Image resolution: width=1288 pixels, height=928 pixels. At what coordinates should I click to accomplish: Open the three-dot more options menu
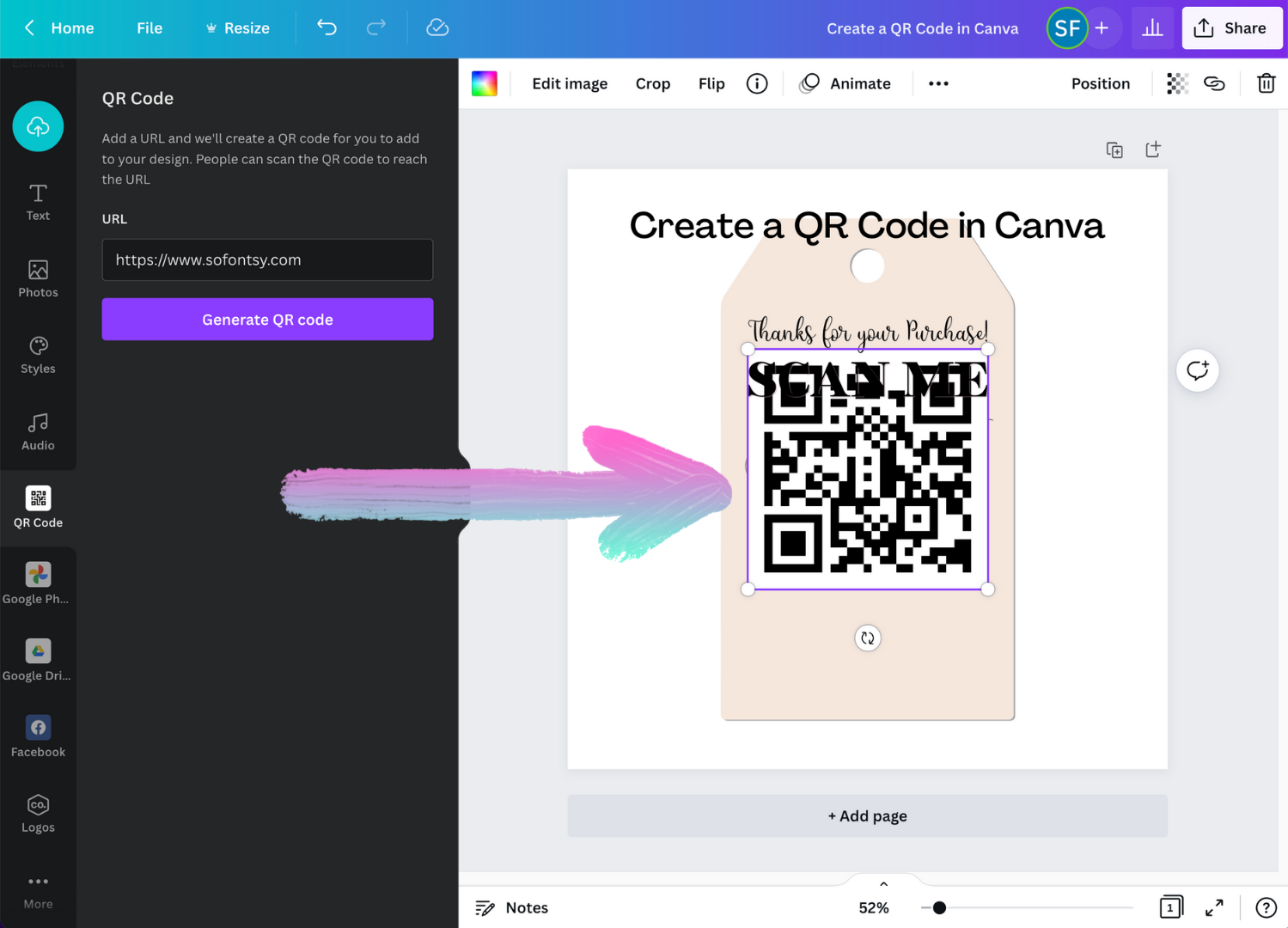[938, 83]
